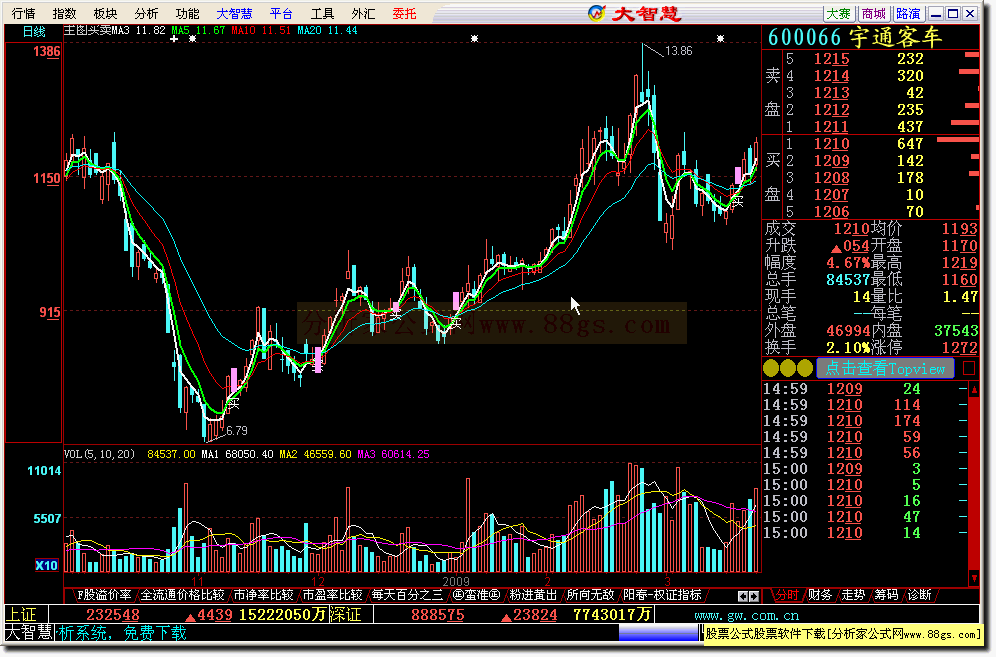Screen dimensions: 996x657
Task: Click the 大赛 button in title bar
Action: pyautogui.click(x=838, y=13)
